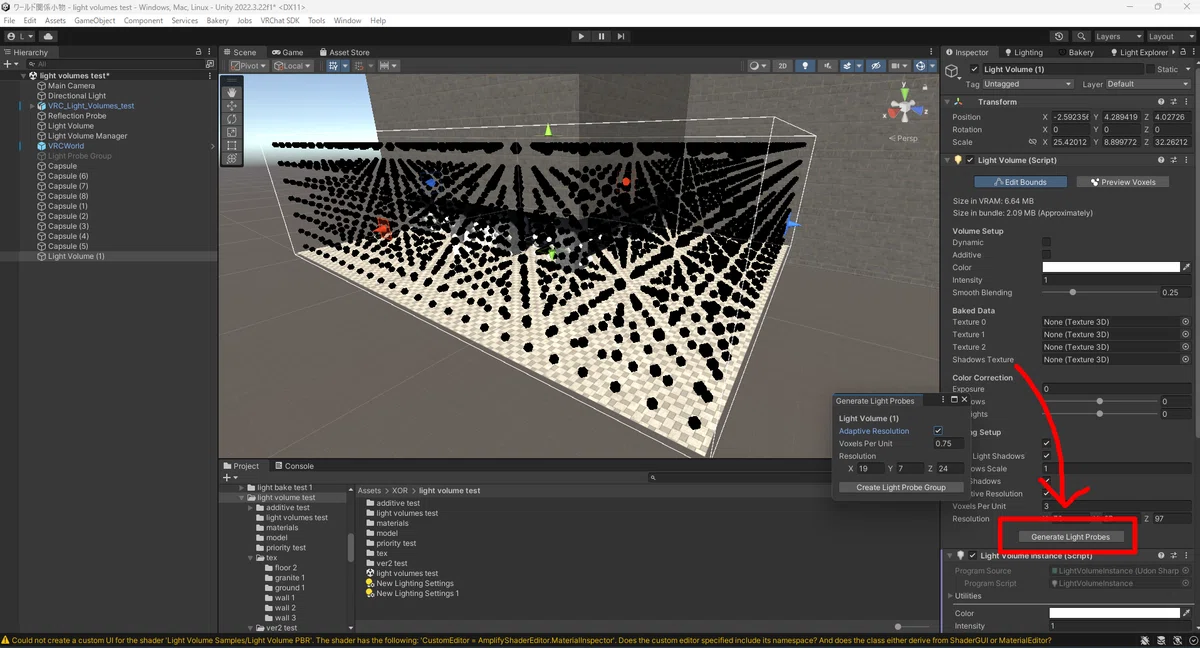
Task: Toggle Light Volume (Script) enabled checkbox
Action: (x=969, y=160)
